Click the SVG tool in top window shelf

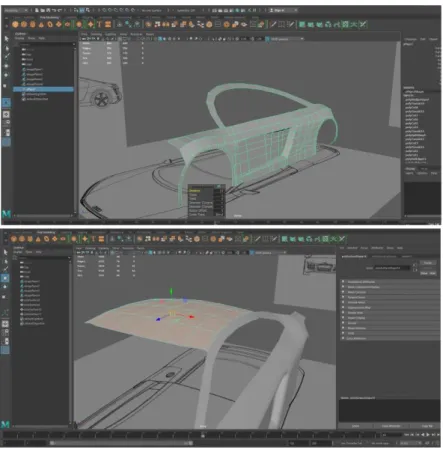tap(108, 24)
